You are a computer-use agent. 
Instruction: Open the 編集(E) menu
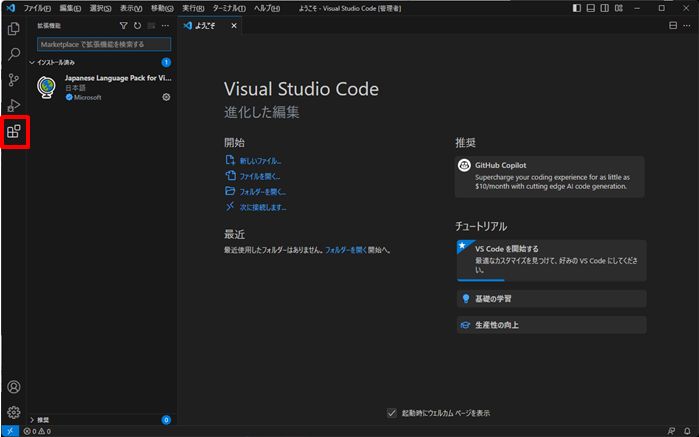point(70,8)
